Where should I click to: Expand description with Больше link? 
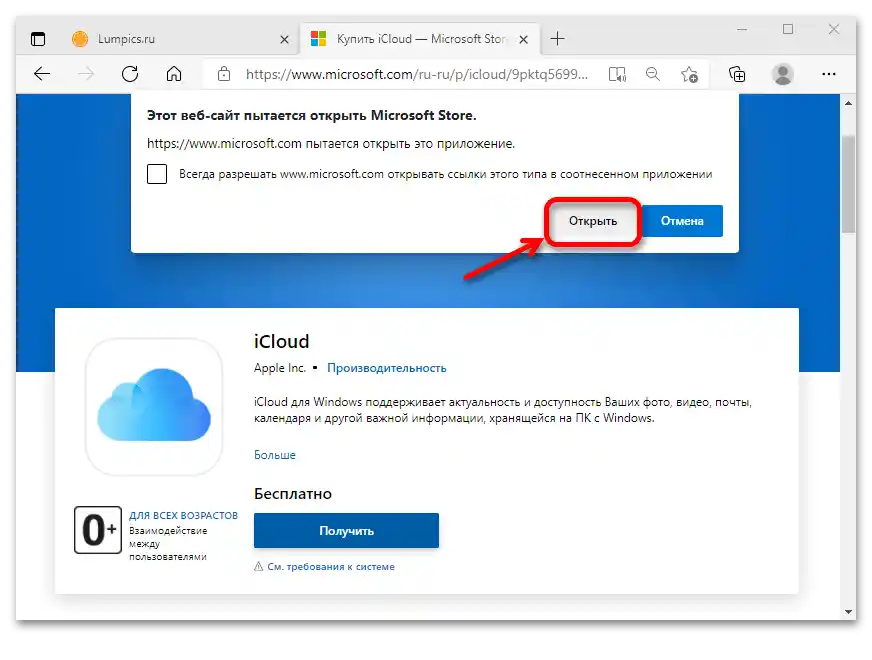pyautogui.click(x=275, y=455)
